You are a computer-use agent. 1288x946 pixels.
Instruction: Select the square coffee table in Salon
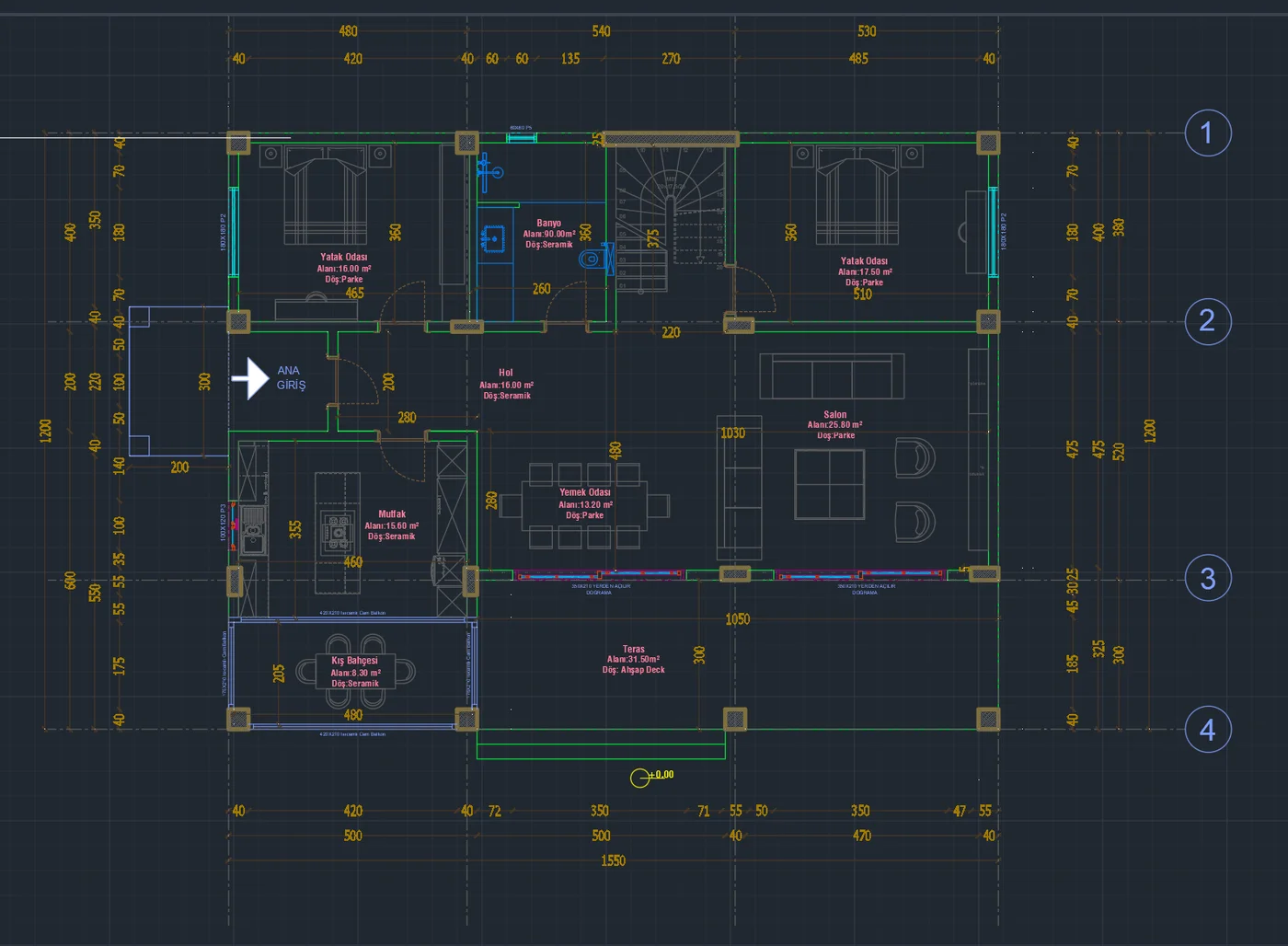830,484
